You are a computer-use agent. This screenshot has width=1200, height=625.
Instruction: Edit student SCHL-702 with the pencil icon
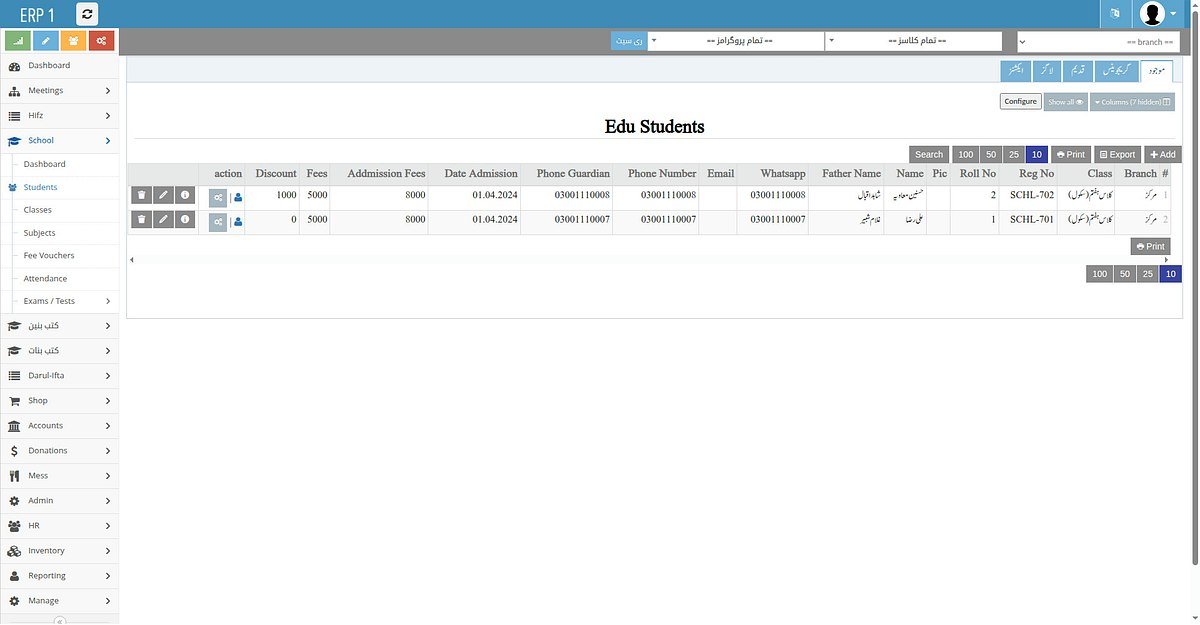163,195
